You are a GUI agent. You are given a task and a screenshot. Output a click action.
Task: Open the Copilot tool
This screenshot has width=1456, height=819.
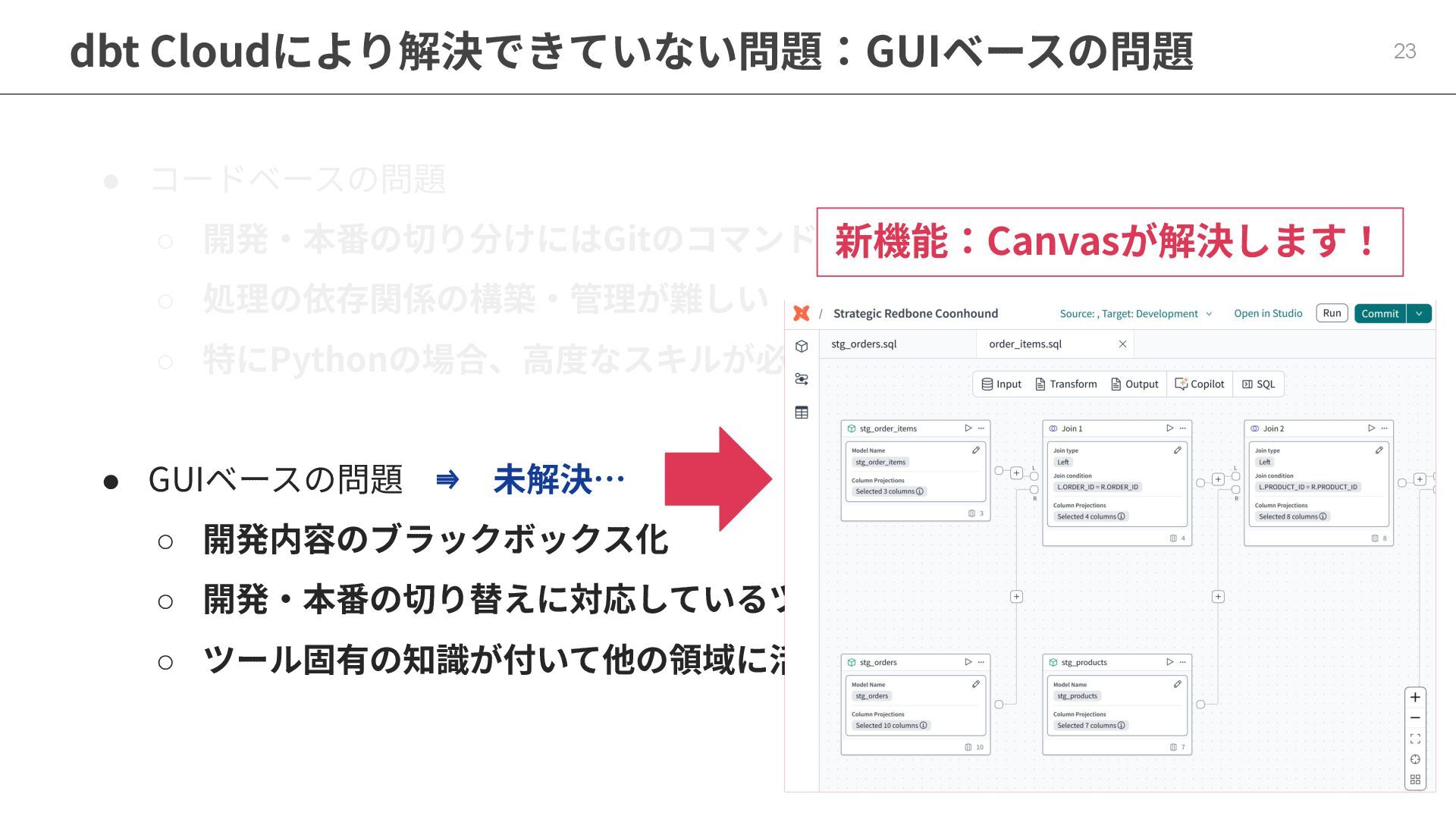point(1200,384)
